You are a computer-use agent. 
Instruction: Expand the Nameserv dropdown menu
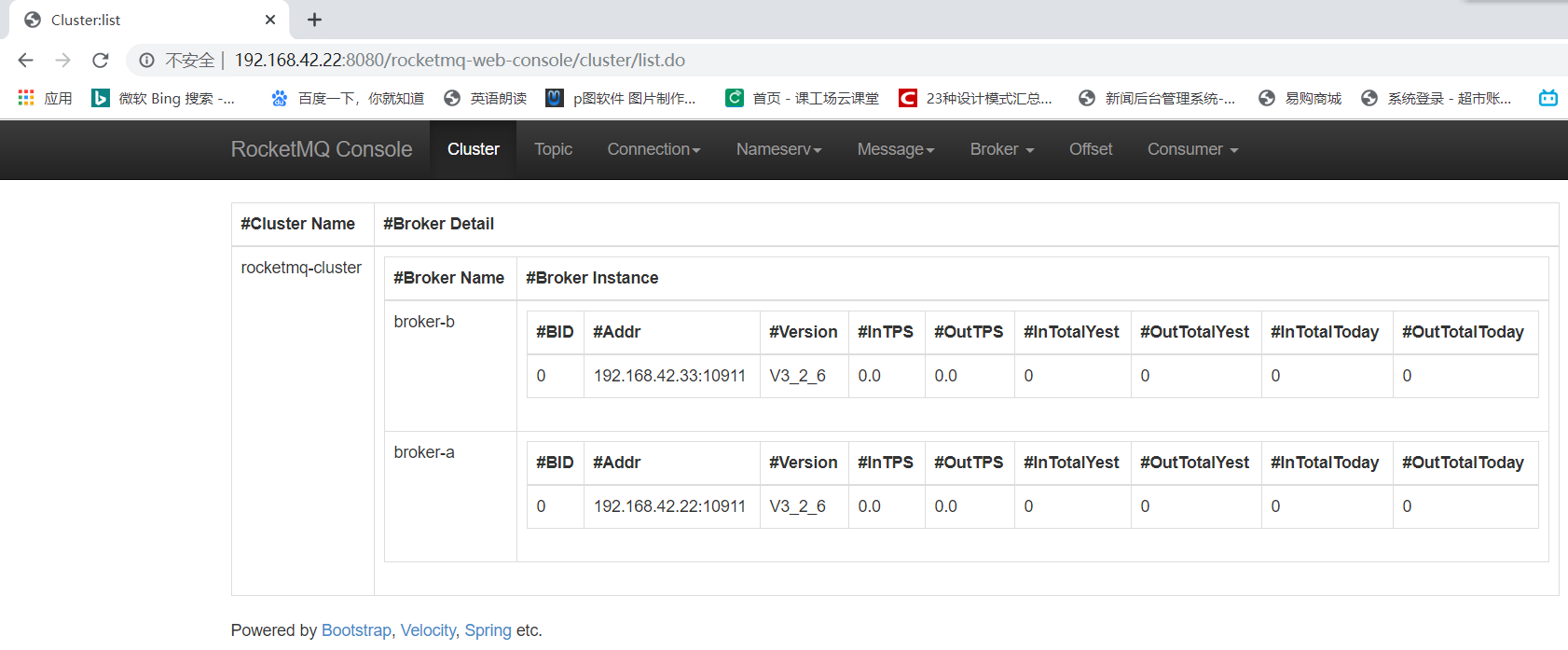[778, 149]
